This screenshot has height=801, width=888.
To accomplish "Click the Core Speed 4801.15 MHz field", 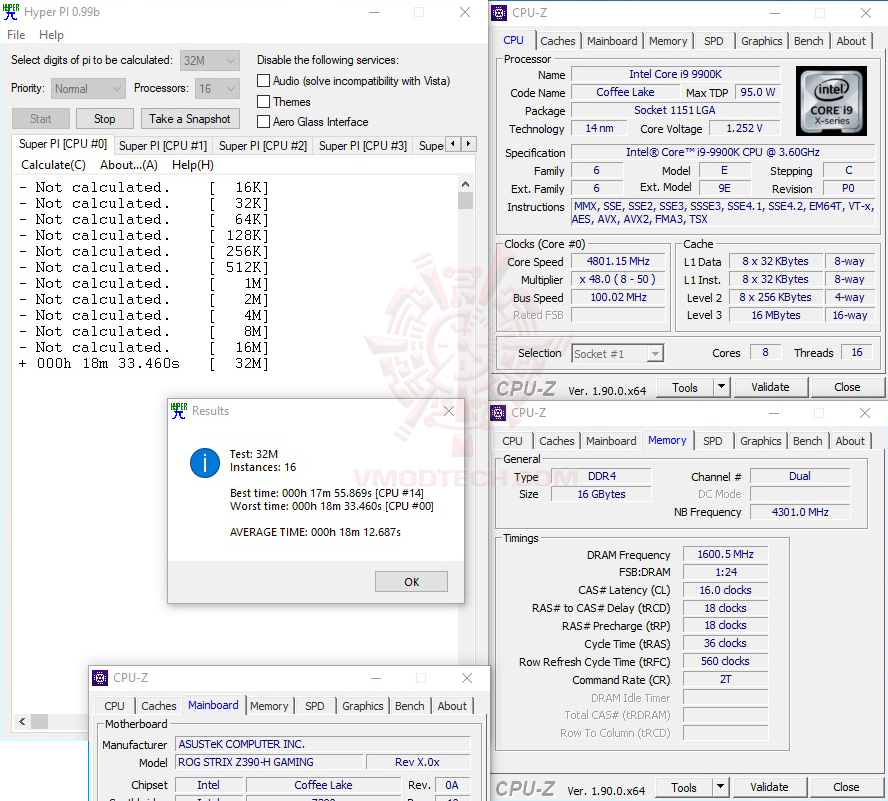I will [618, 261].
